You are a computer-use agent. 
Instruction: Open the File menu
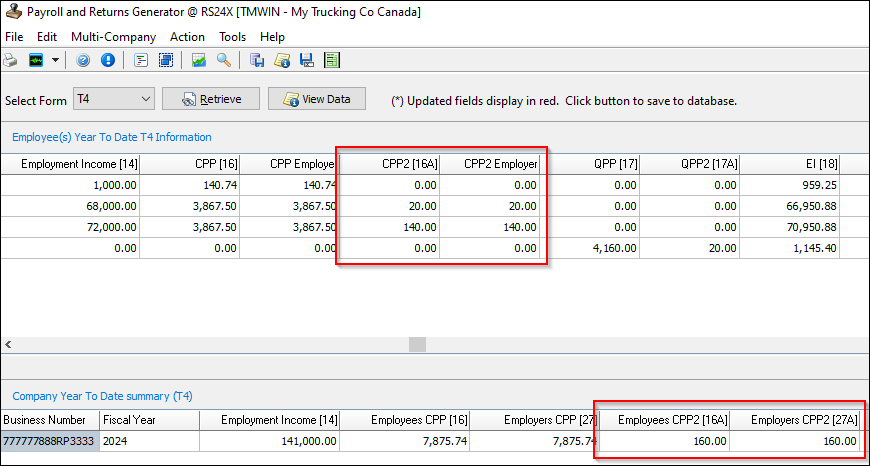point(14,37)
